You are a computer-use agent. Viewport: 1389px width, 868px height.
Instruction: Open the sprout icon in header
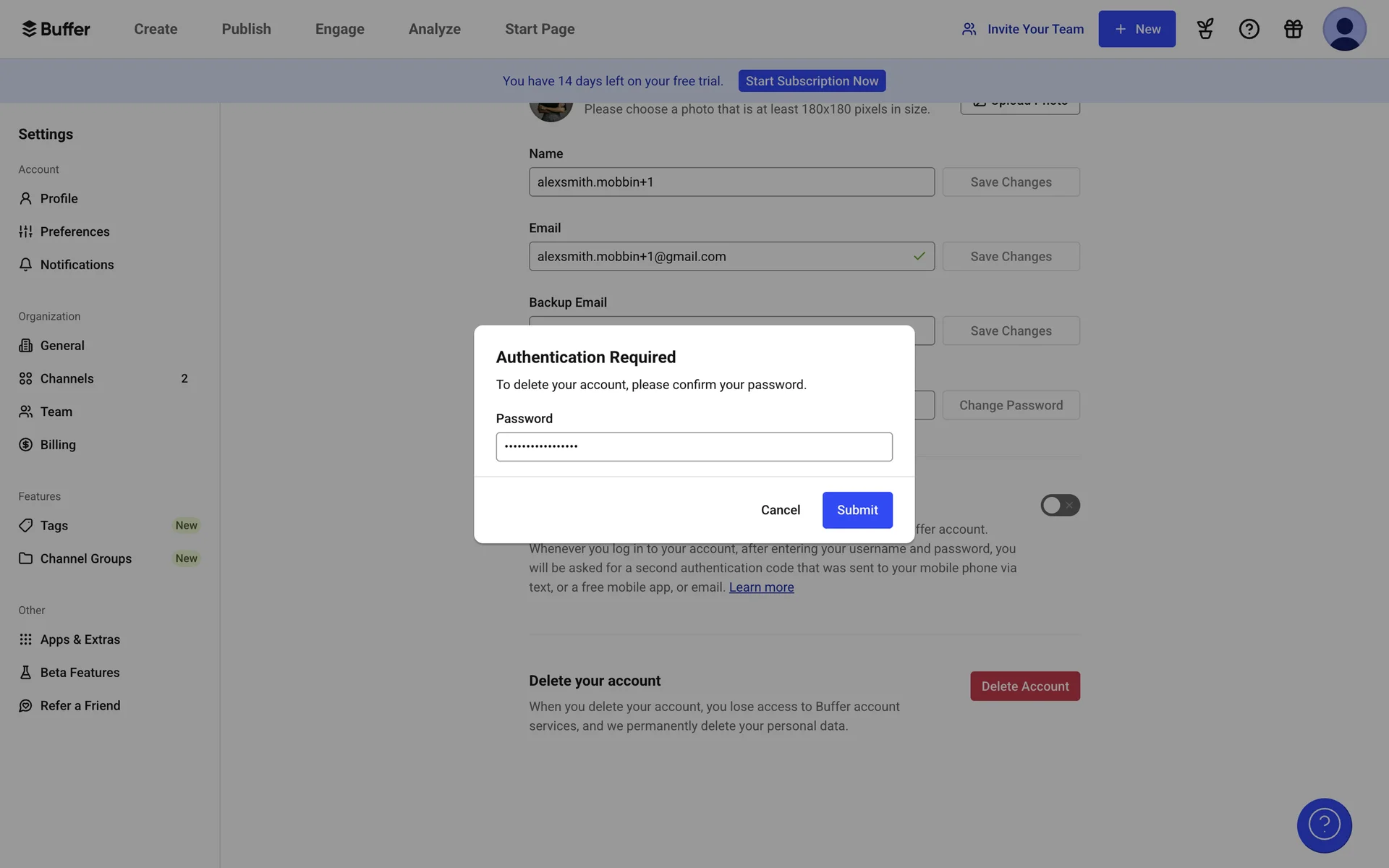(1205, 29)
